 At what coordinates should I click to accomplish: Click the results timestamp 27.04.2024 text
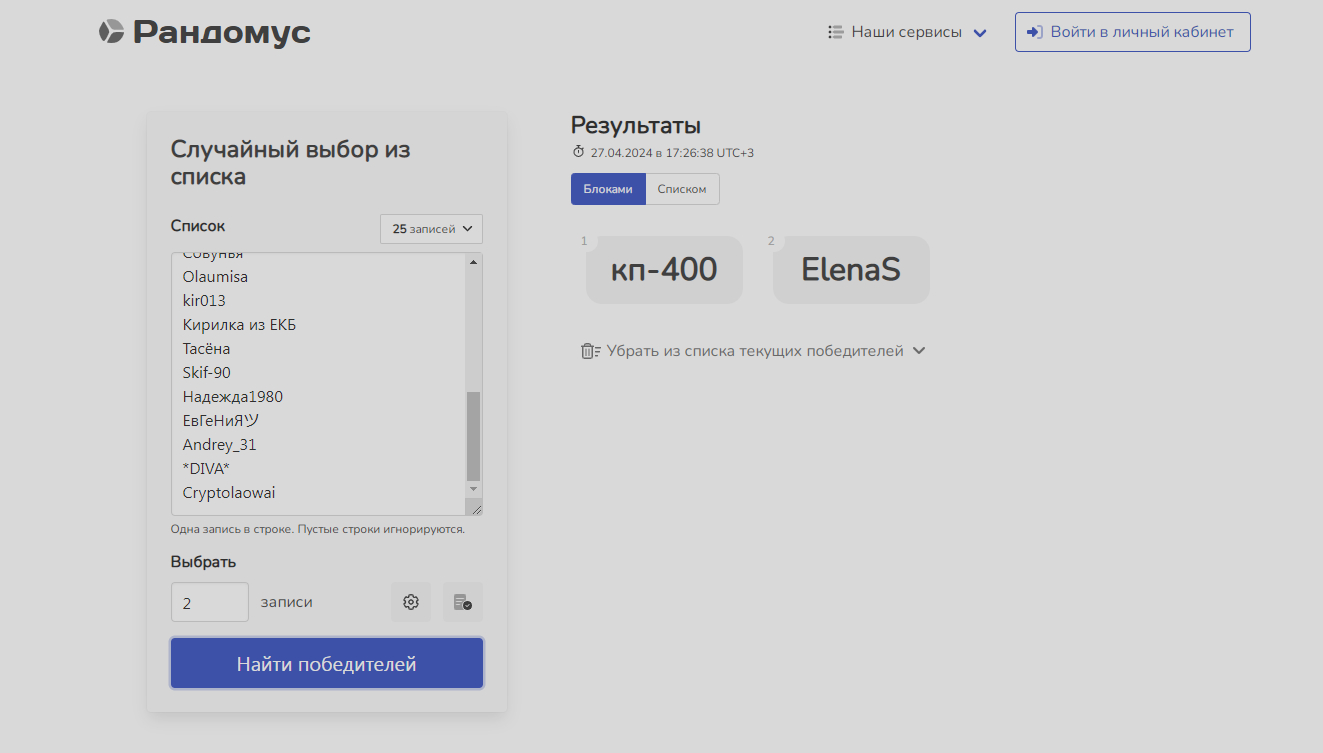[672, 153]
